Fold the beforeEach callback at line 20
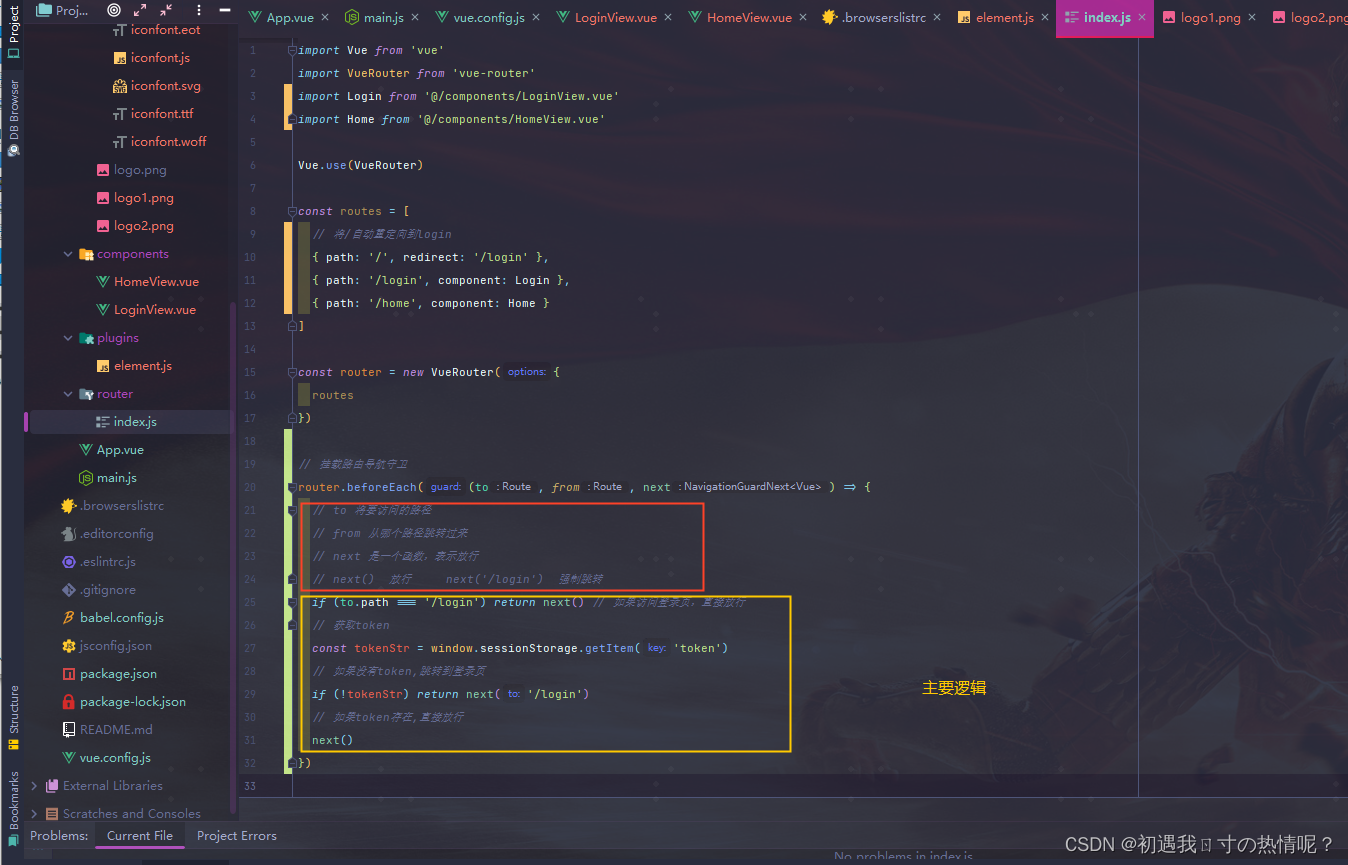Screen dimensions: 1348x865 click(x=291, y=487)
